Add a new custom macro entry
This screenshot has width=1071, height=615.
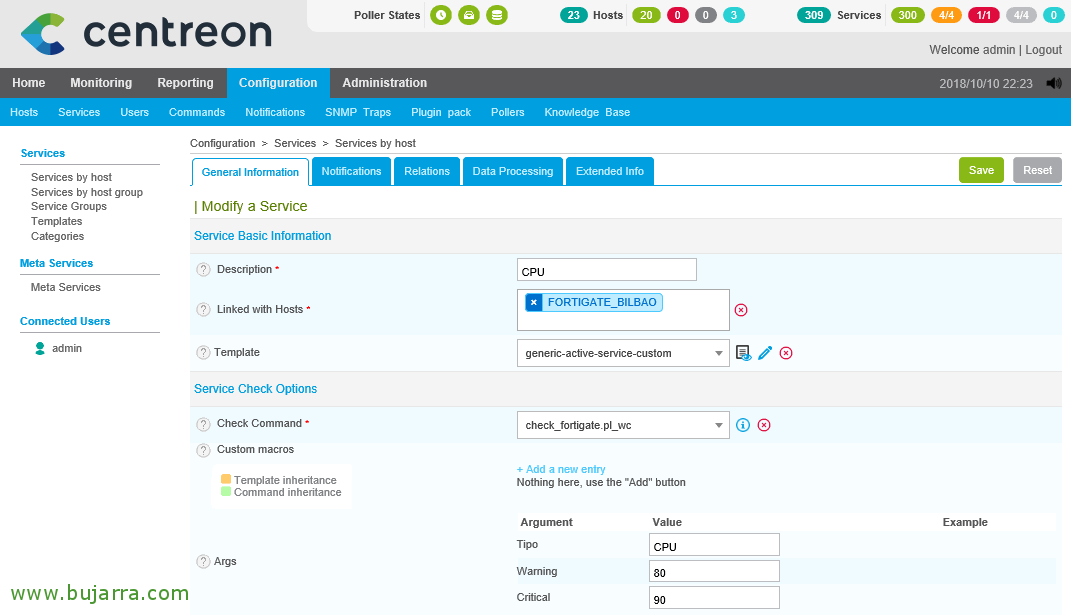(x=561, y=469)
